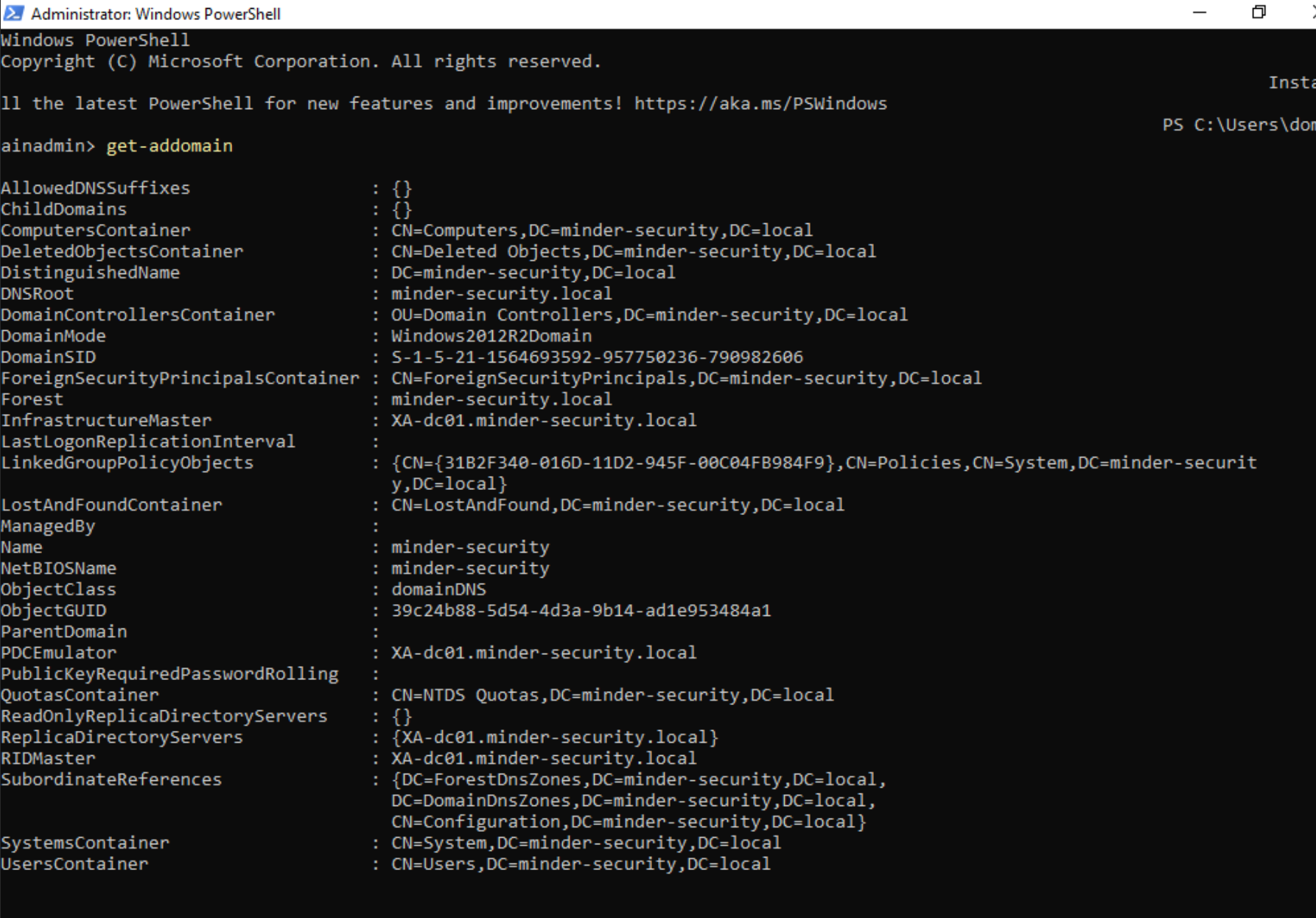Click the ObjectGUID value text
Image resolution: width=1316 pixels, height=918 pixels.
(x=581, y=611)
